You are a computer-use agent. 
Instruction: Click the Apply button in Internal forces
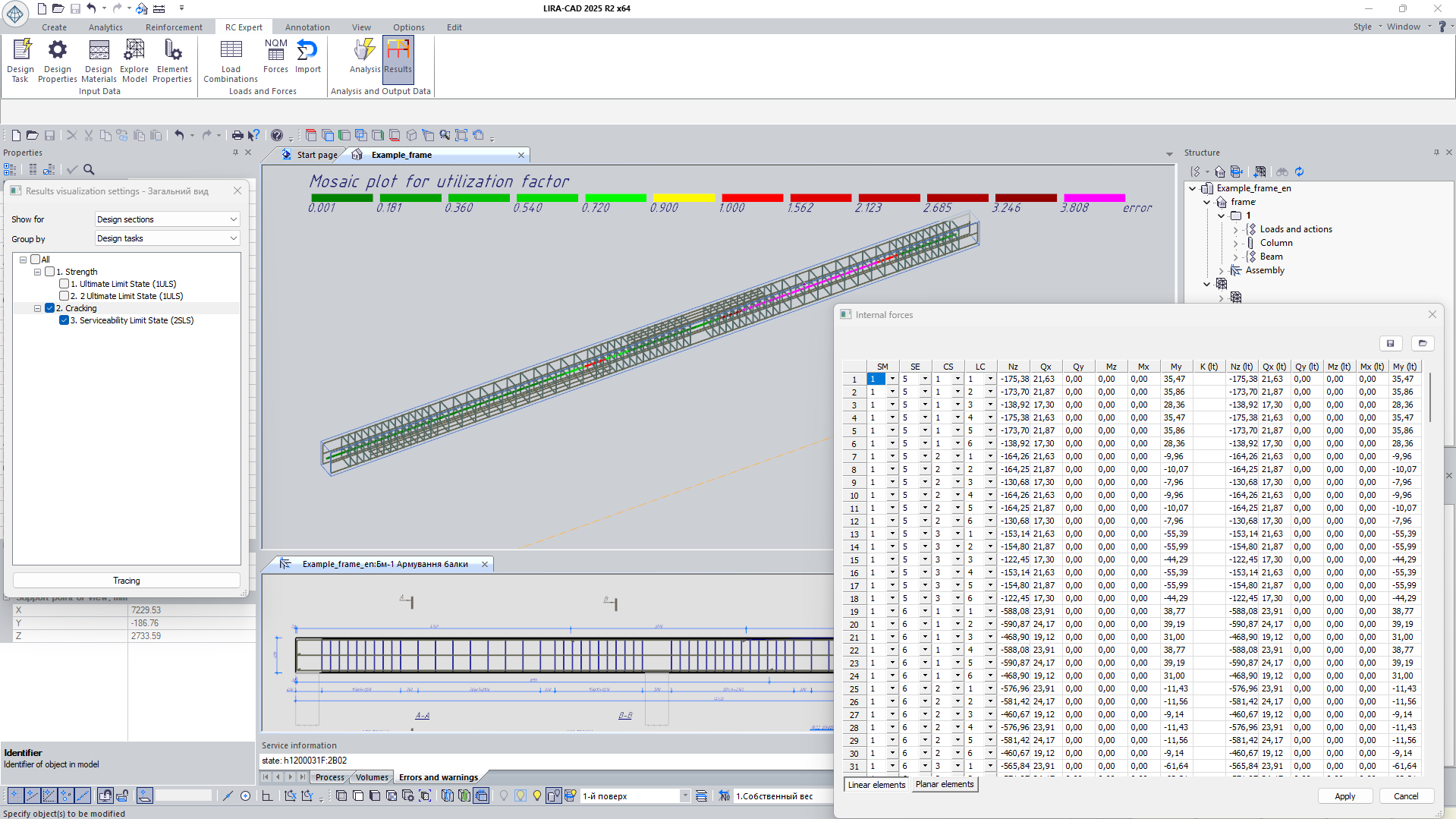coord(1344,796)
